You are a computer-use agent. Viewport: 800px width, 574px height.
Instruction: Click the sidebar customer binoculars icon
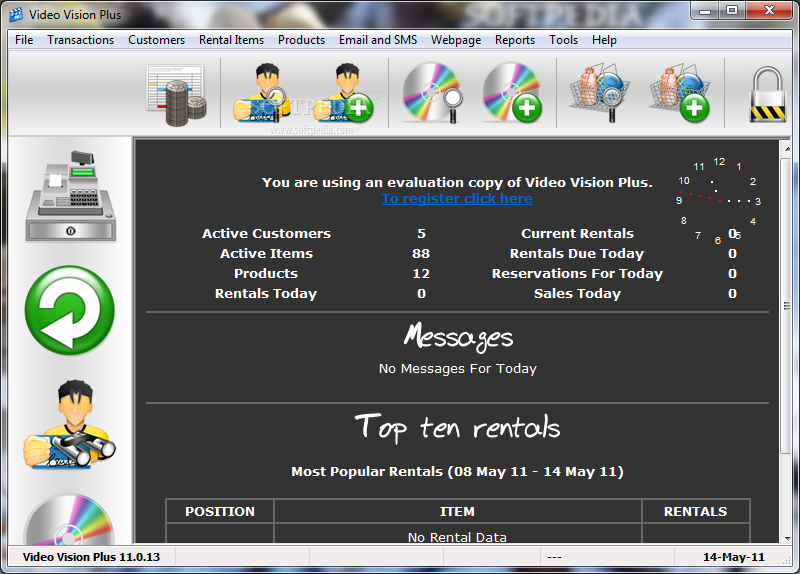coord(70,425)
